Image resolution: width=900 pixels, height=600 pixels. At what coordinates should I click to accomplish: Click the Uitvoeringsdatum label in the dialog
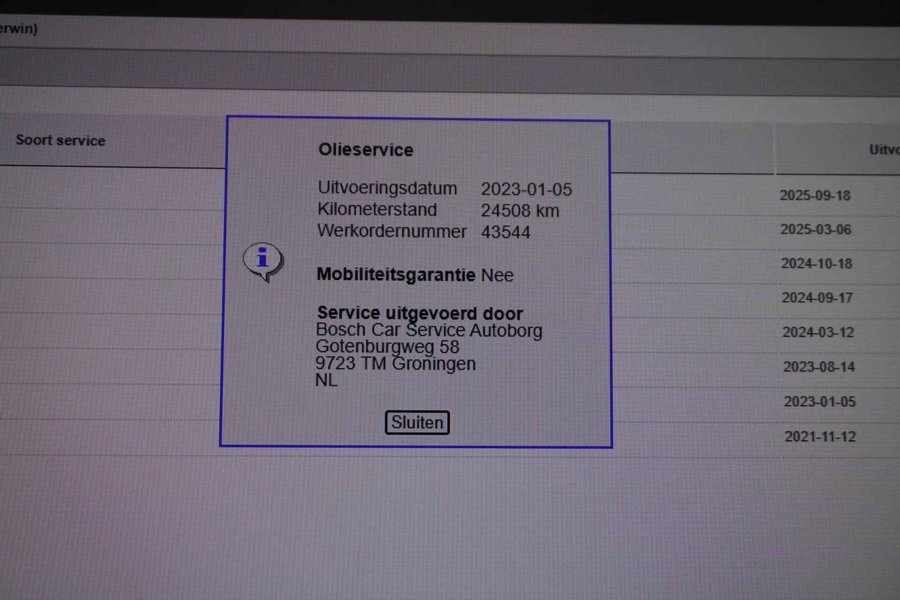[387, 189]
